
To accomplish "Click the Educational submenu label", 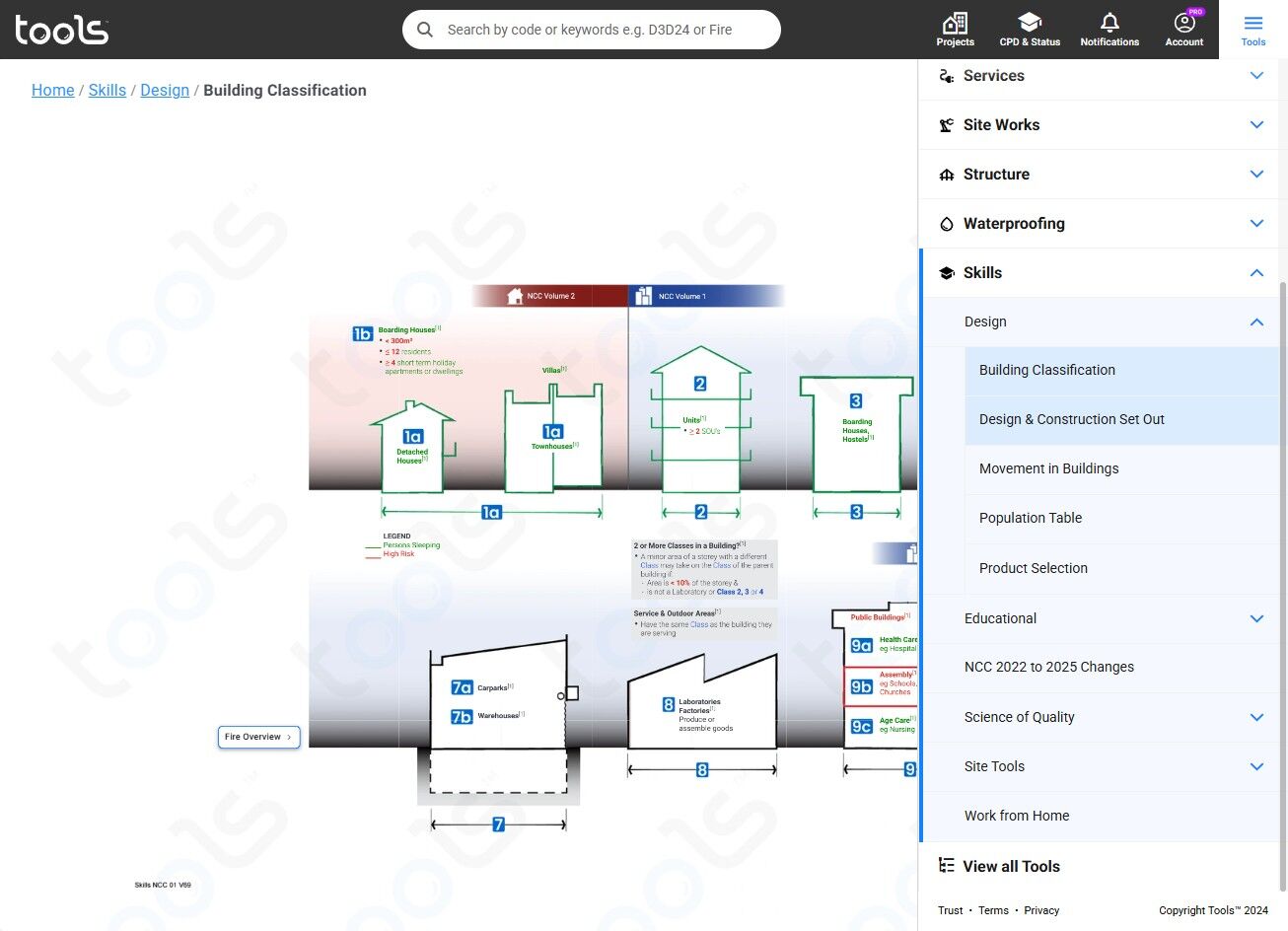I will 1000,618.
